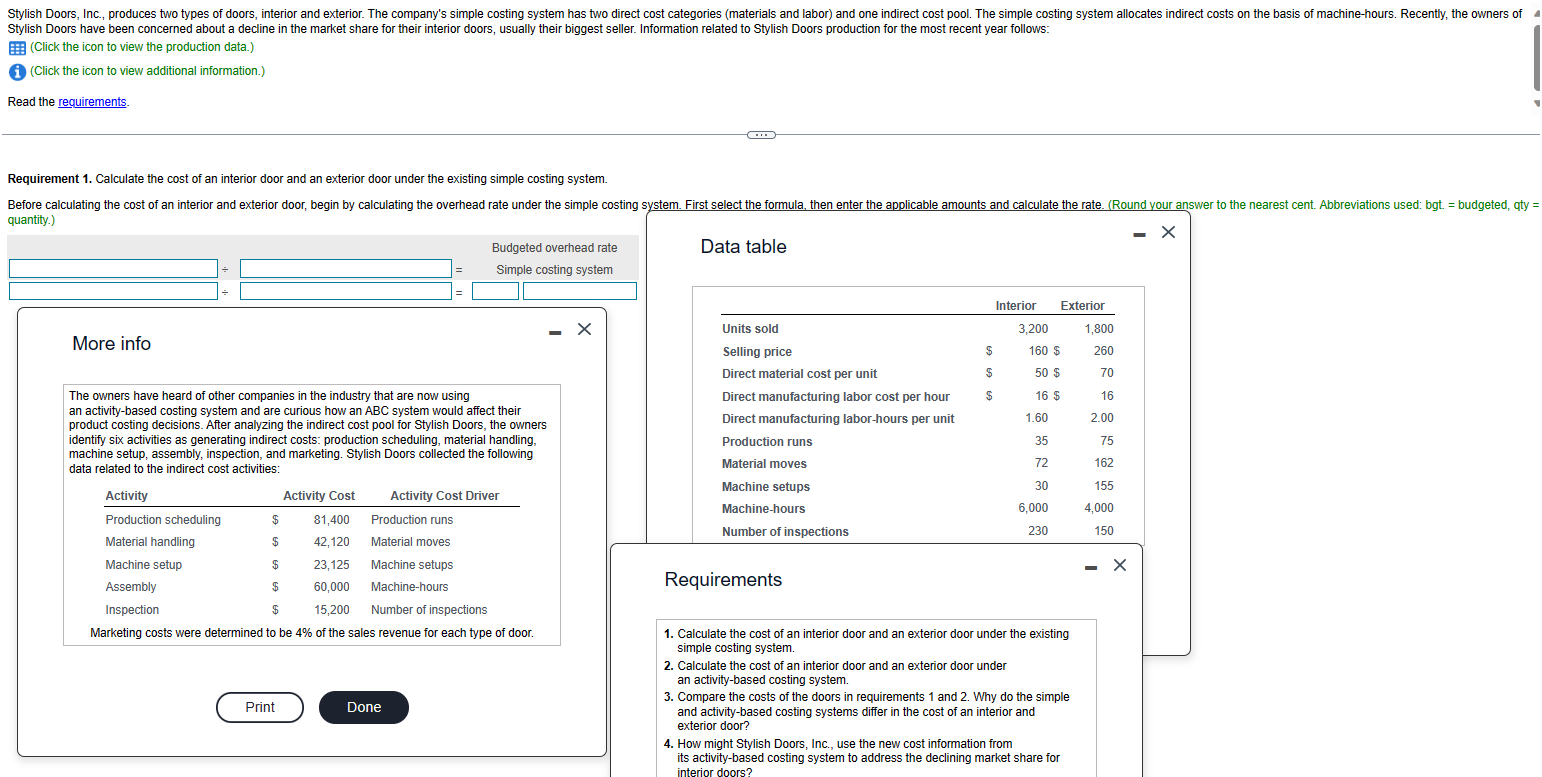The width and height of the screenshot is (1542, 777).
Task: Select the first formula numerator field
Action: tap(113, 268)
